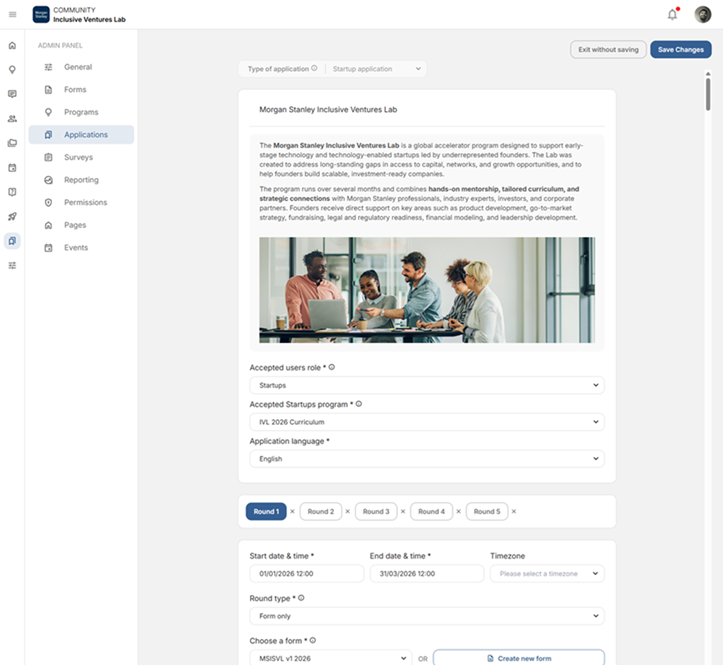The width and height of the screenshot is (723, 665).
Task: Click info icon next to Type of application
Action: click(x=314, y=68)
